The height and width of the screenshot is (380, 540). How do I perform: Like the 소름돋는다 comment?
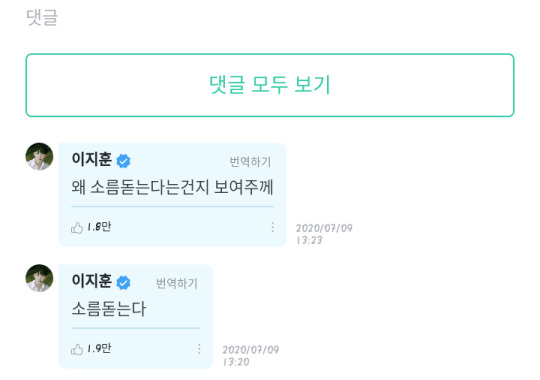coord(77,349)
